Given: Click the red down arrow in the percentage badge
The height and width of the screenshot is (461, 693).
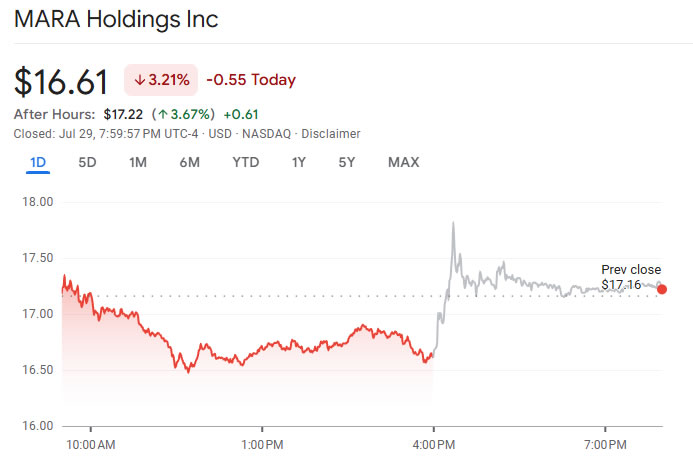Looking at the screenshot, I should tap(139, 80).
